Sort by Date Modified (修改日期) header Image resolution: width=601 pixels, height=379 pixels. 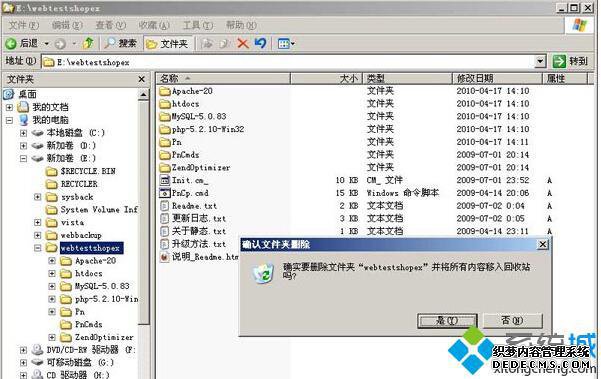click(498, 79)
